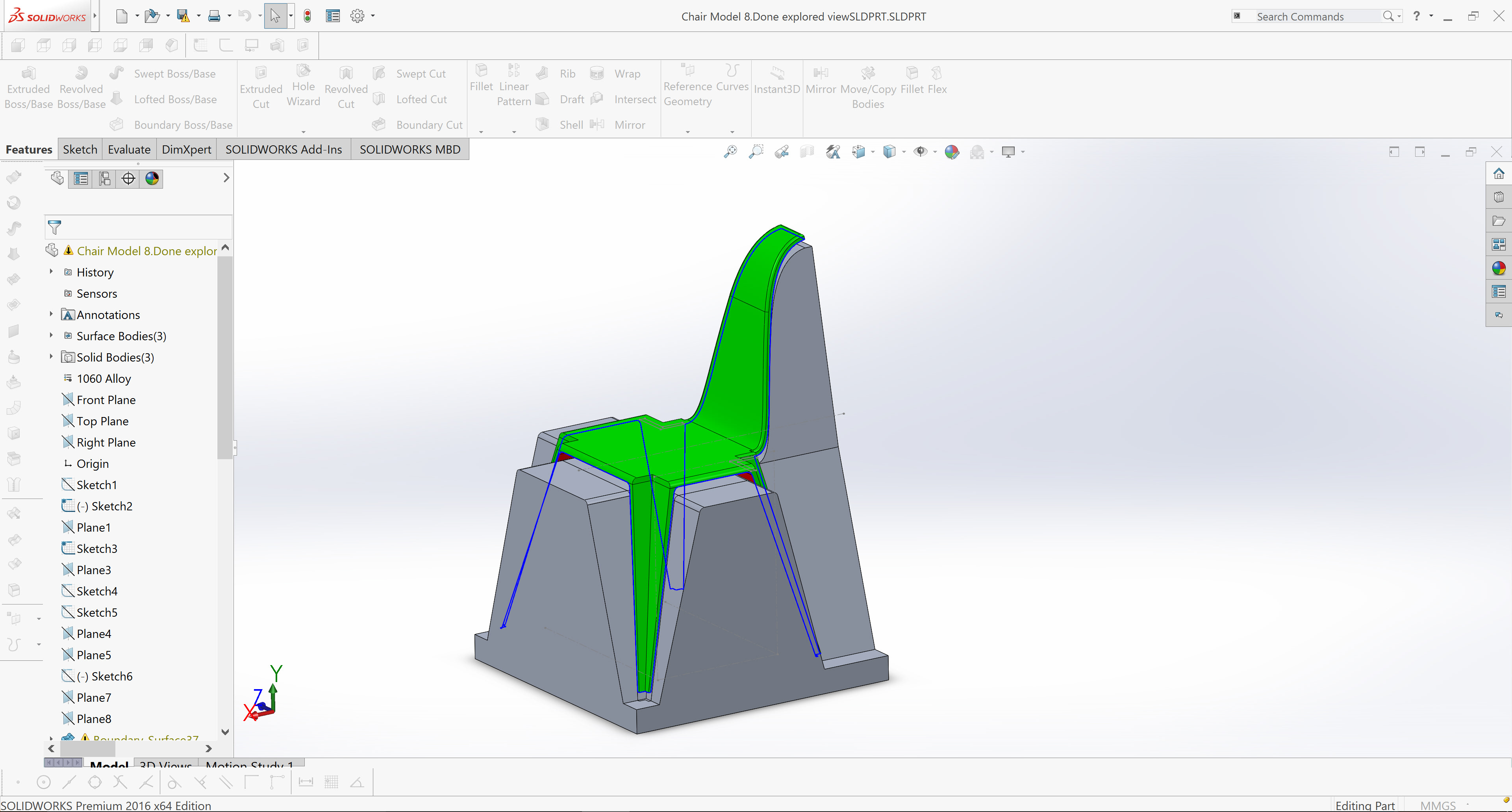Switch to DimXpertManager crosshair tab icon
This screenshot has width=1512, height=812.
click(128, 178)
